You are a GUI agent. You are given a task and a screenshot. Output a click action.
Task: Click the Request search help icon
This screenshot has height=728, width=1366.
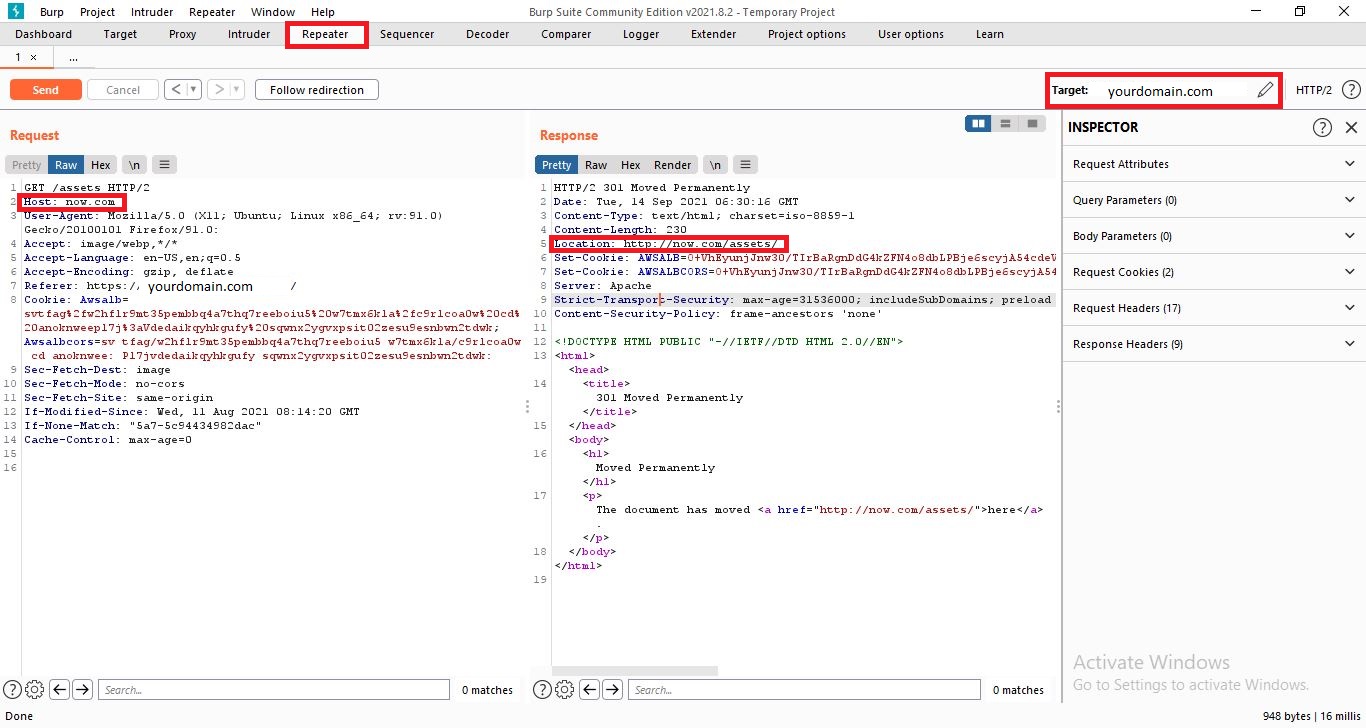[13, 689]
